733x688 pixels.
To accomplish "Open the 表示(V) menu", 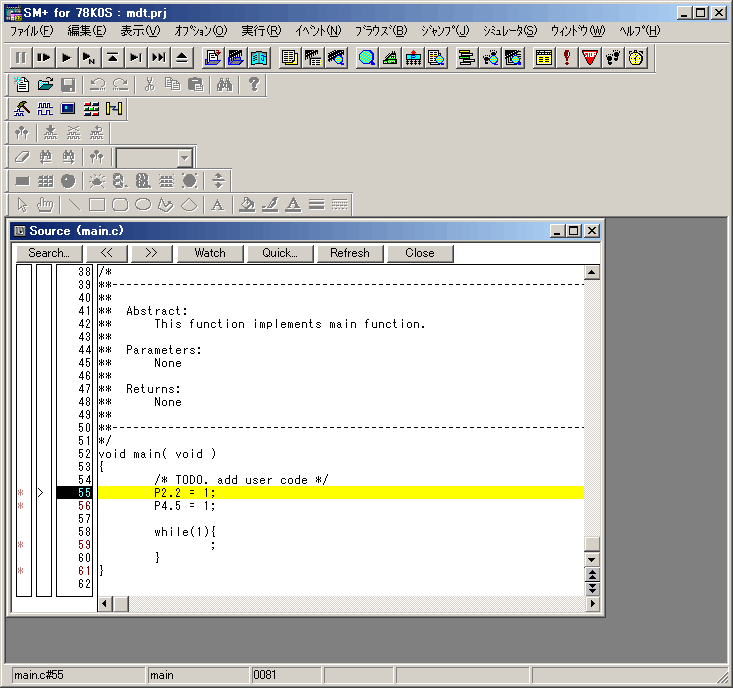I will tap(140, 31).
